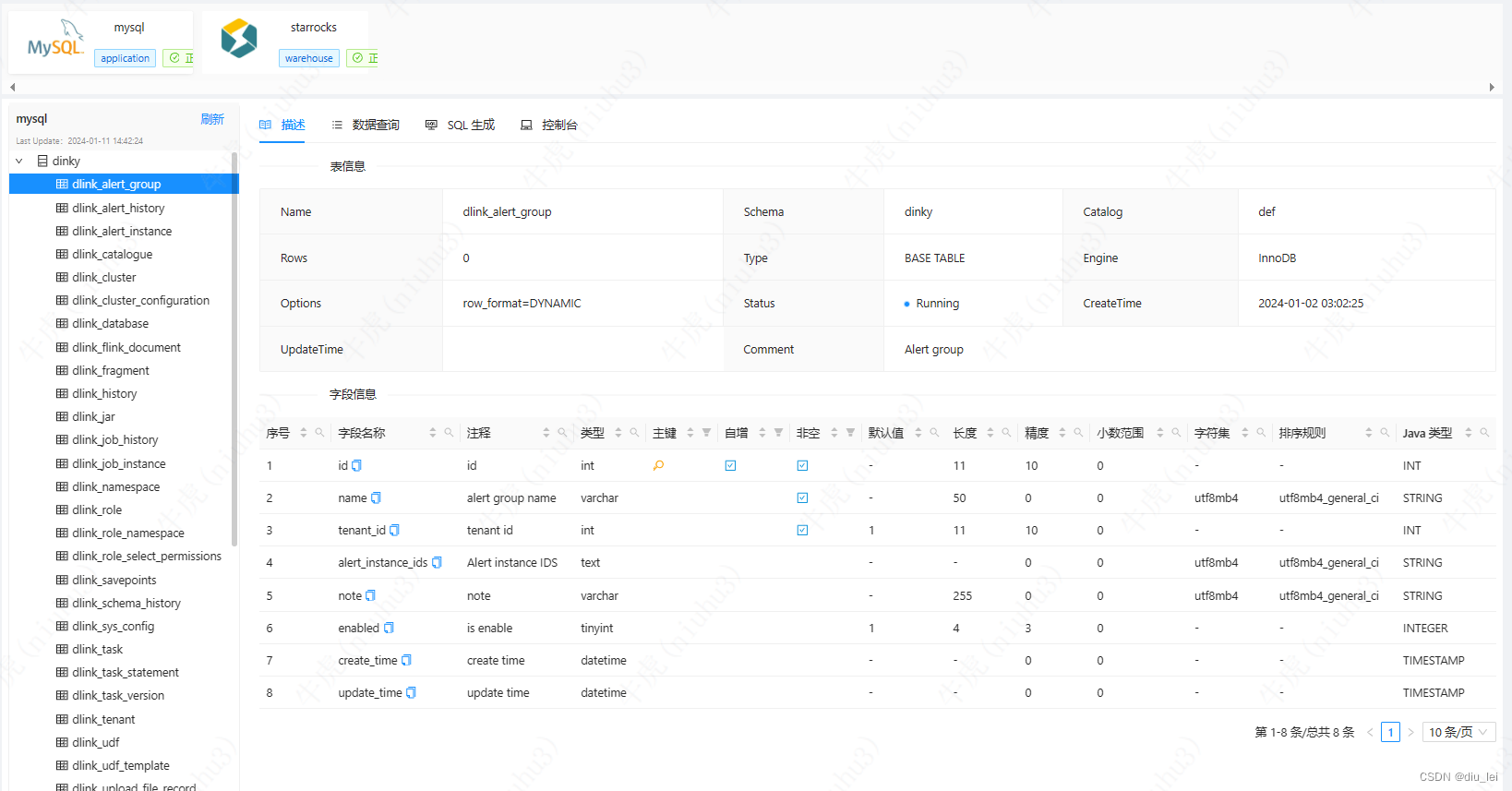1512x791 pixels.
Task: Sort the 序号 column
Action: point(303,433)
